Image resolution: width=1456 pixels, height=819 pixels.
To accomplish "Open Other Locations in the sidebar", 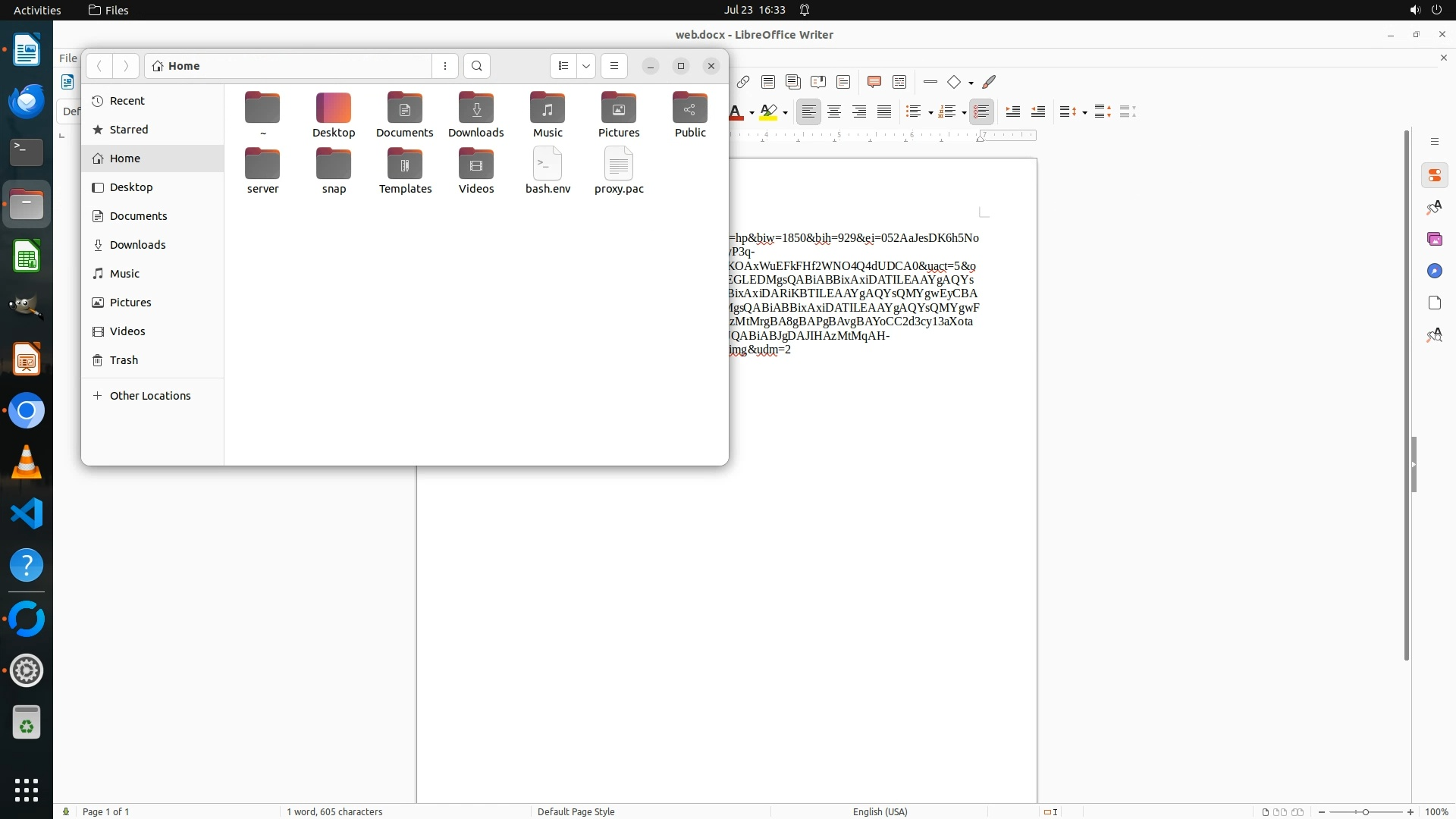I will 150,396.
